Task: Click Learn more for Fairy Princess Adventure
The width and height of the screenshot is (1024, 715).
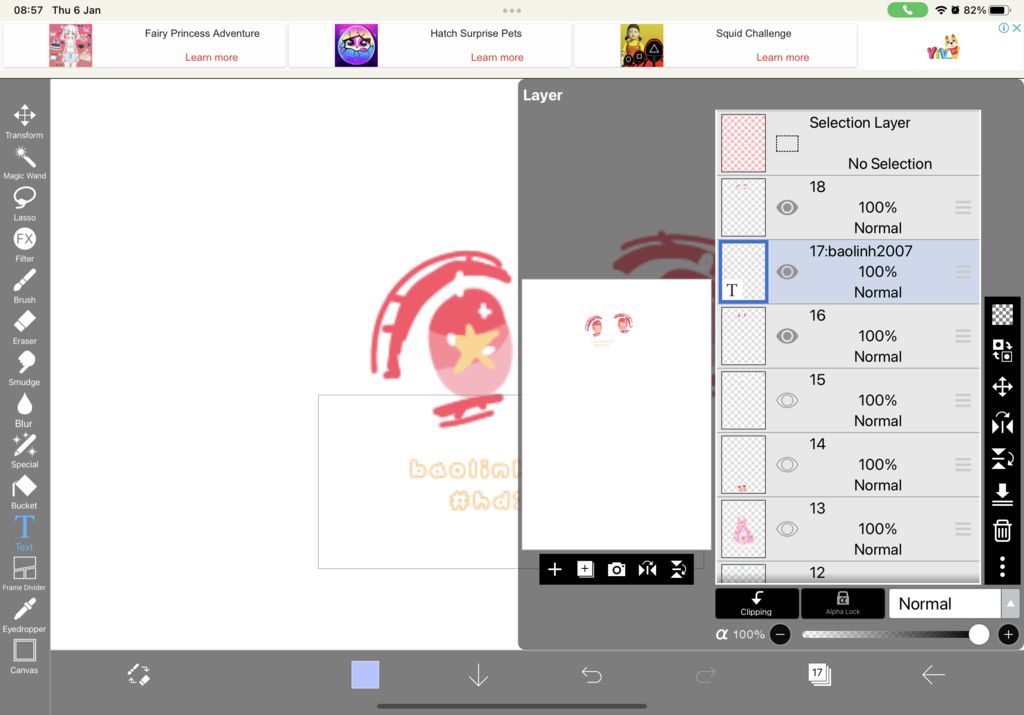Action: click(212, 57)
